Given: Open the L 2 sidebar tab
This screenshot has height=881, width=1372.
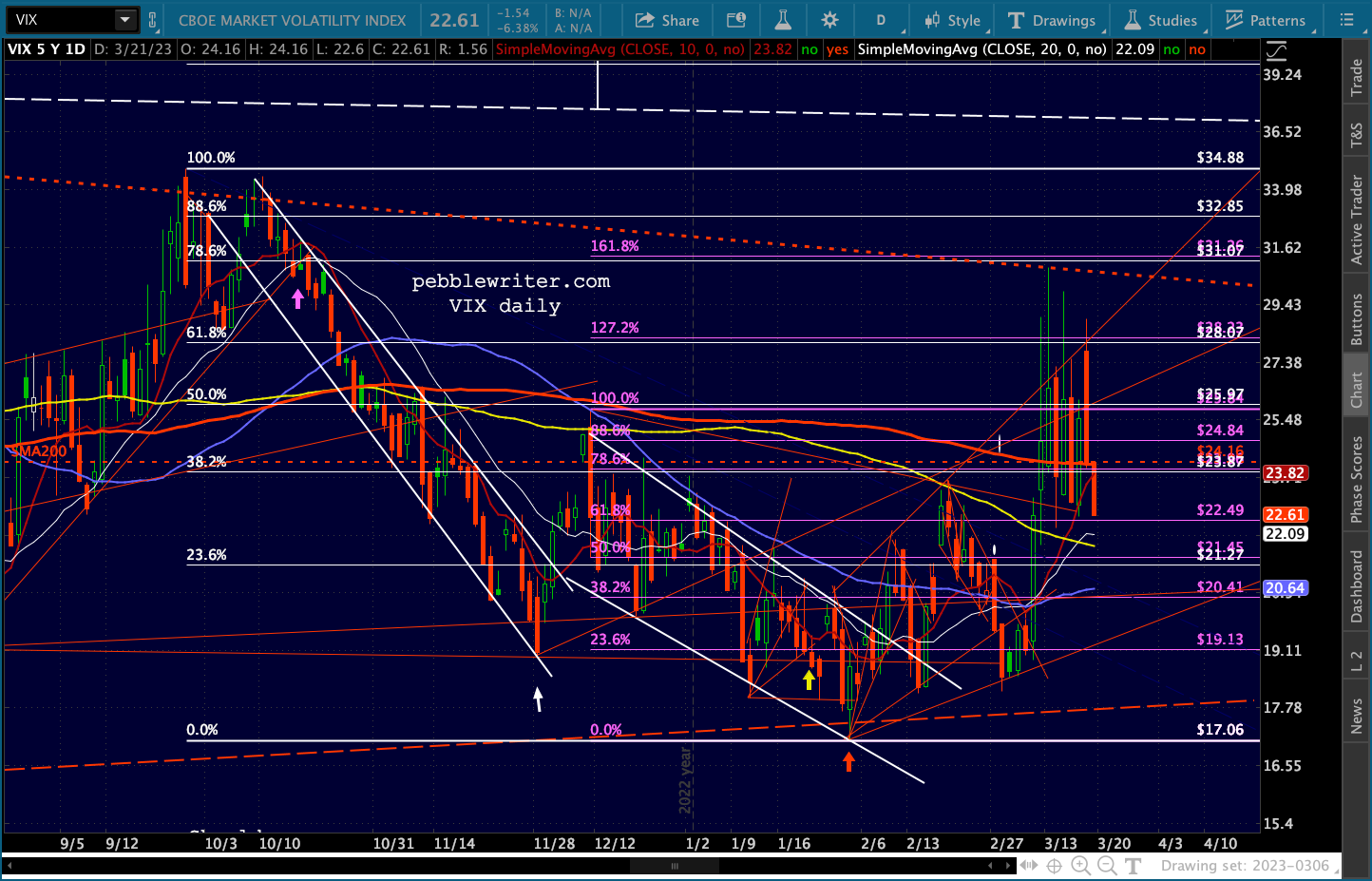Looking at the screenshot, I should [1357, 661].
